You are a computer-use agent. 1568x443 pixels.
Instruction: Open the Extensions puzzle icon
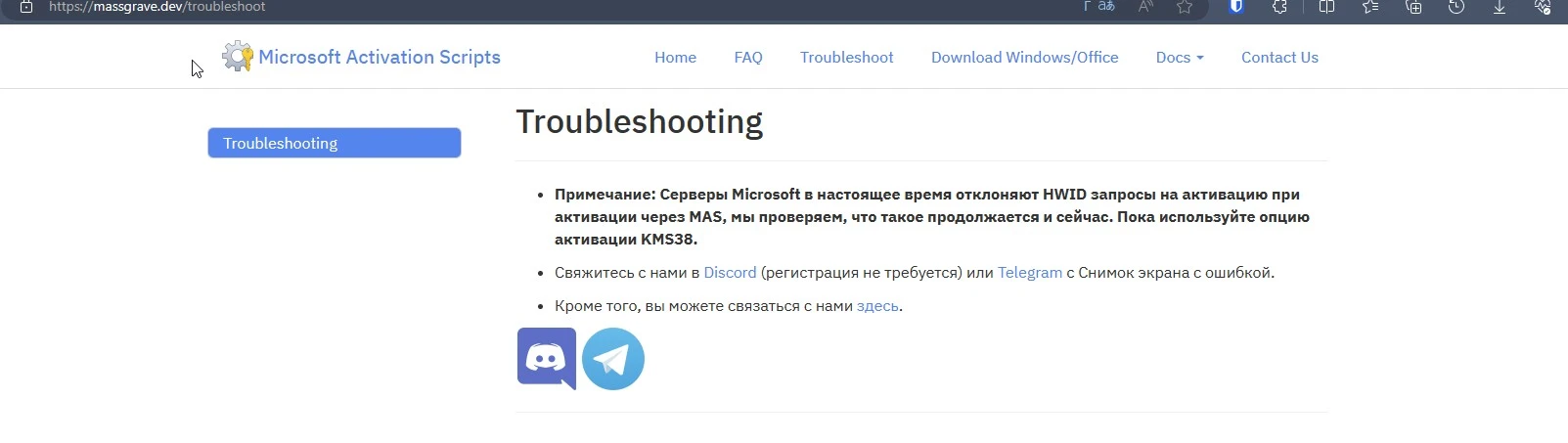(x=1279, y=7)
